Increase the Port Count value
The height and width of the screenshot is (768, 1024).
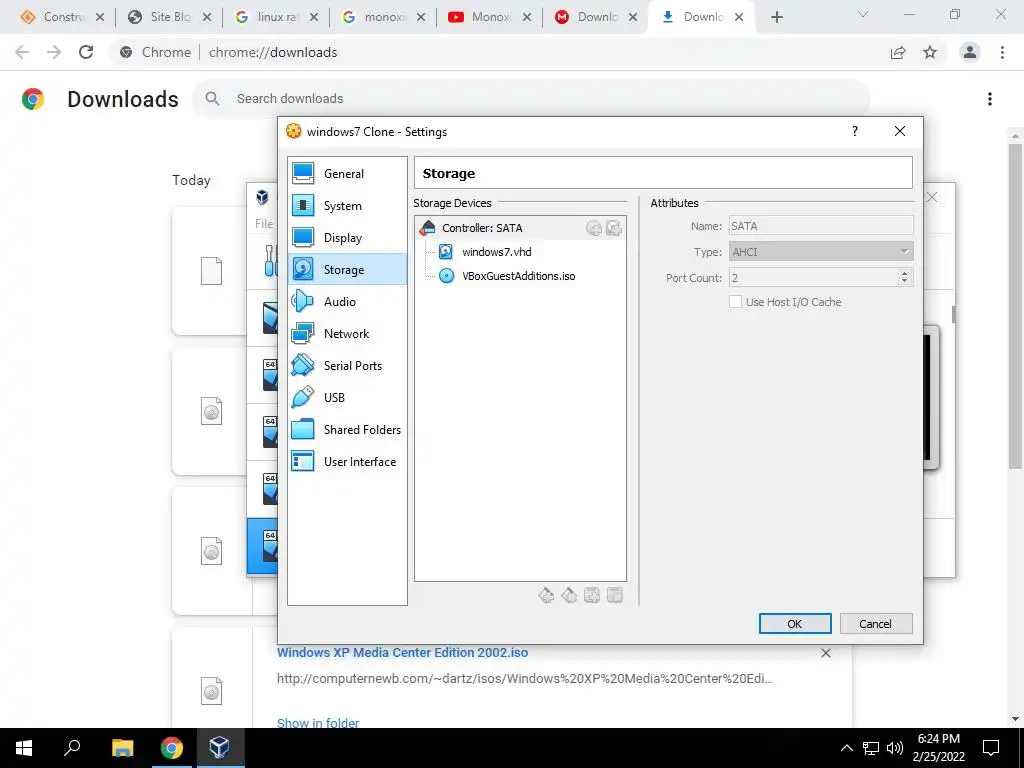tap(904, 274)
